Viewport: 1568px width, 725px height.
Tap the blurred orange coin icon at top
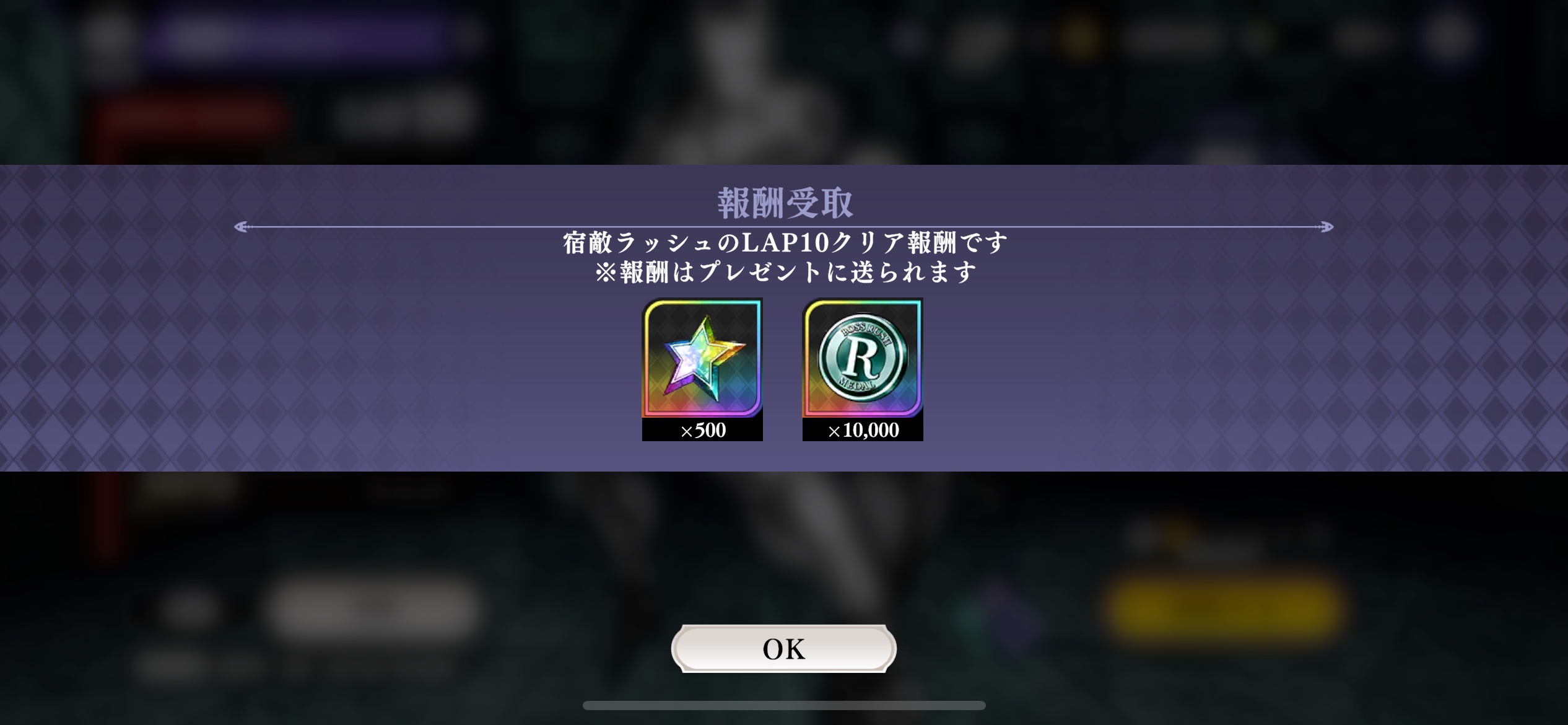(x=1081, y=37)
